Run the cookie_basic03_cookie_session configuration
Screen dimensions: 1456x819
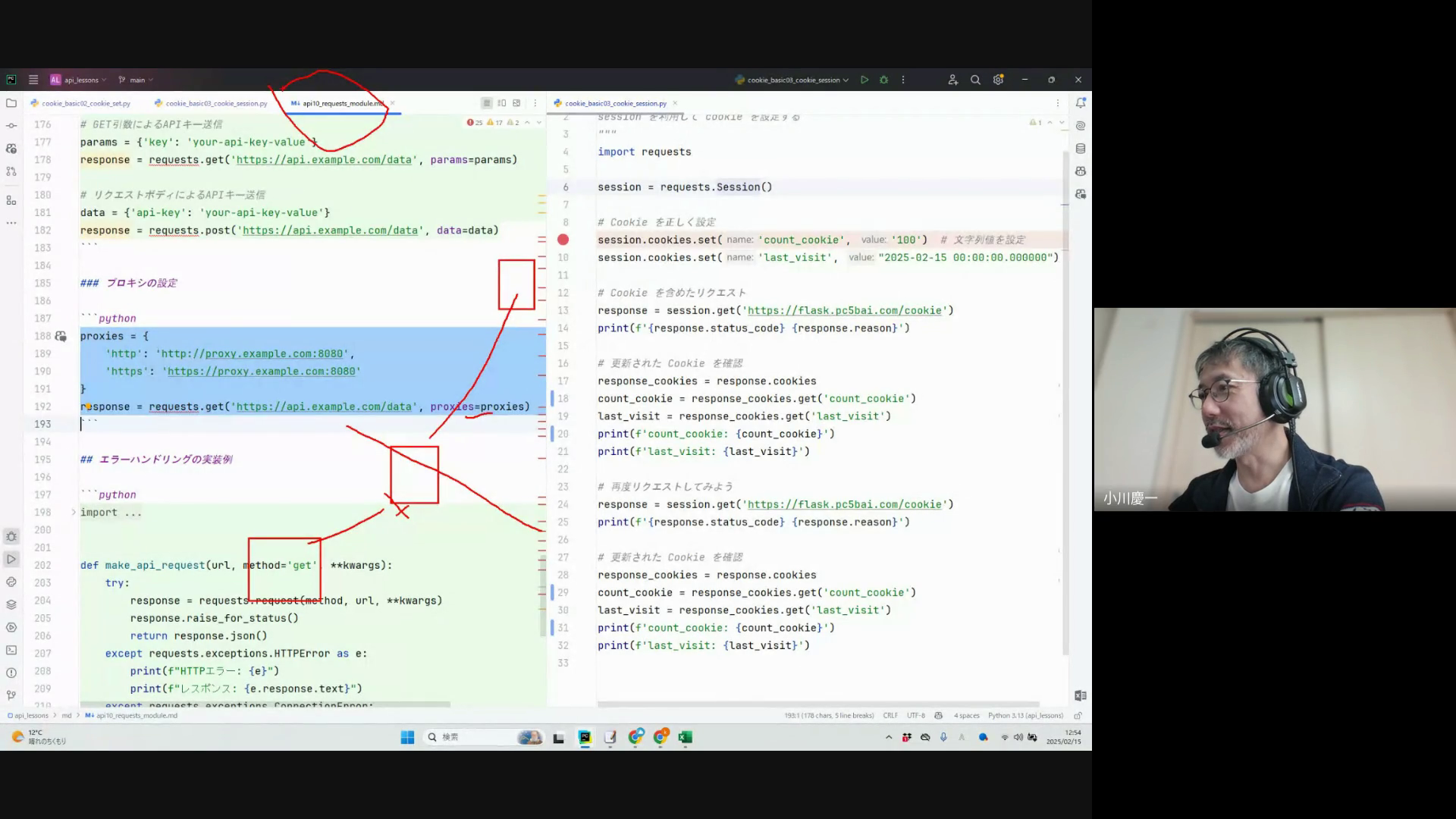(x=864, y=80)
